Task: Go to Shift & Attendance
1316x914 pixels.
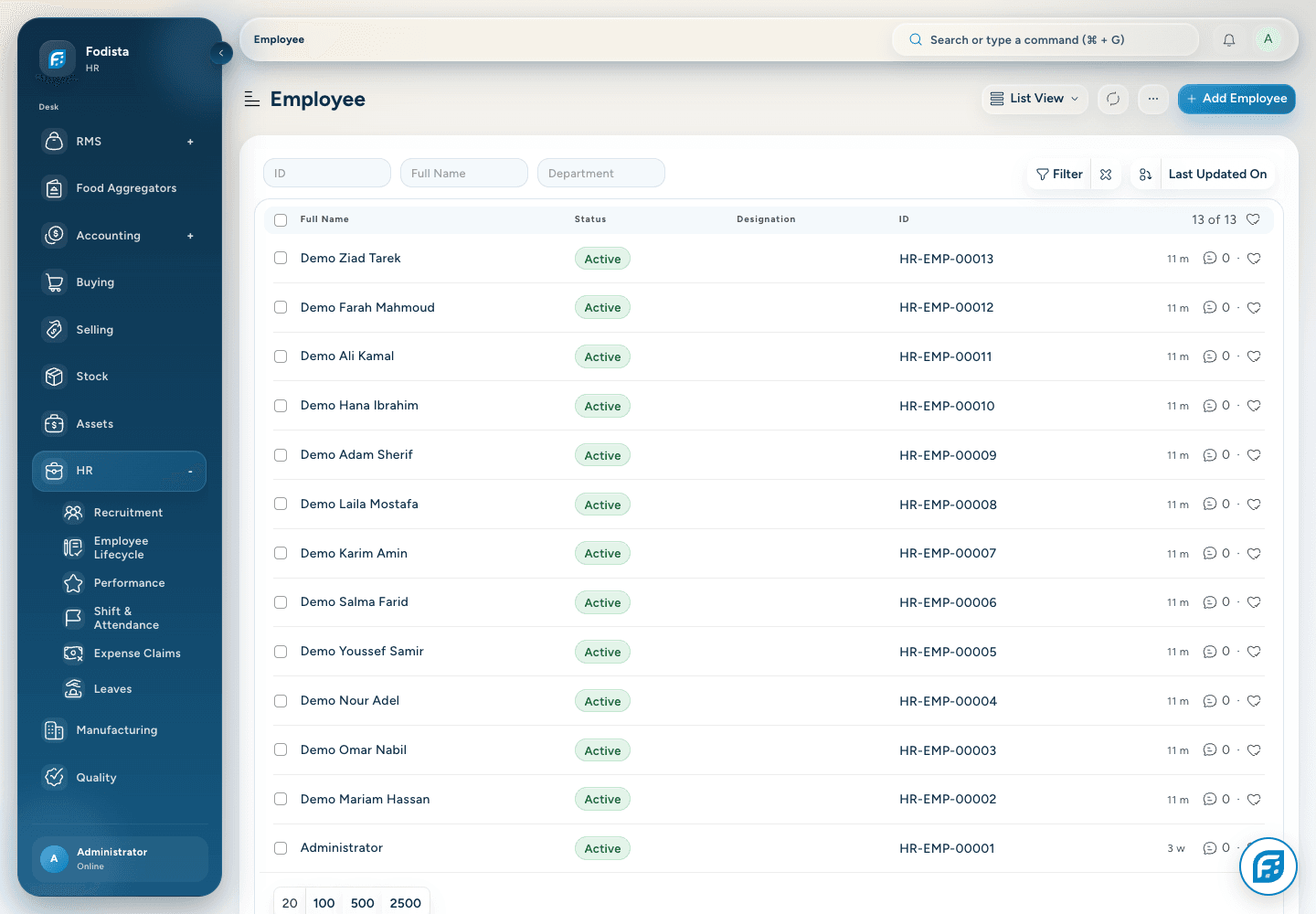Action: [126, 619]
